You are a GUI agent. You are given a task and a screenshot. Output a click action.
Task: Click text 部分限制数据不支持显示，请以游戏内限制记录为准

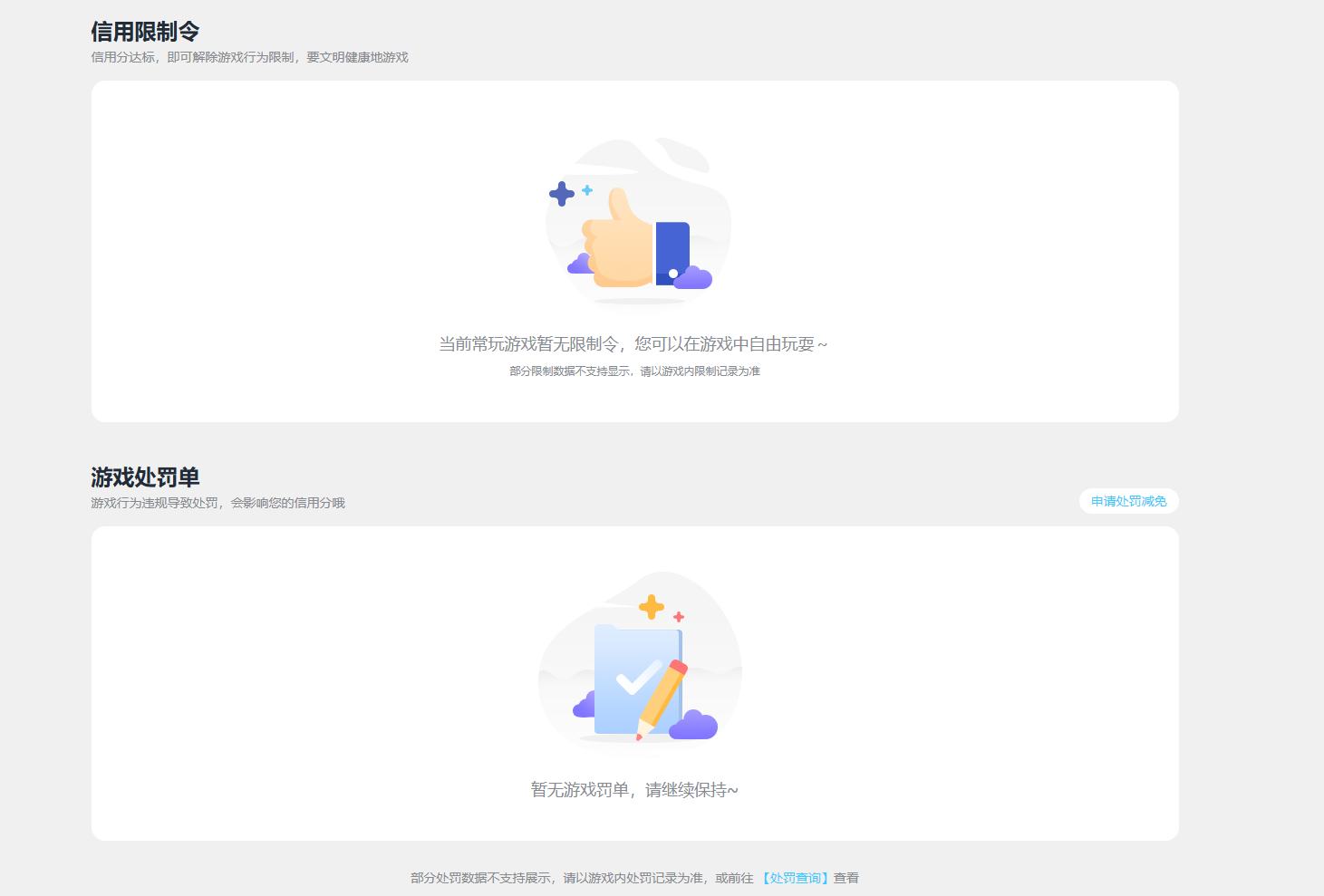tap(634, 371)
